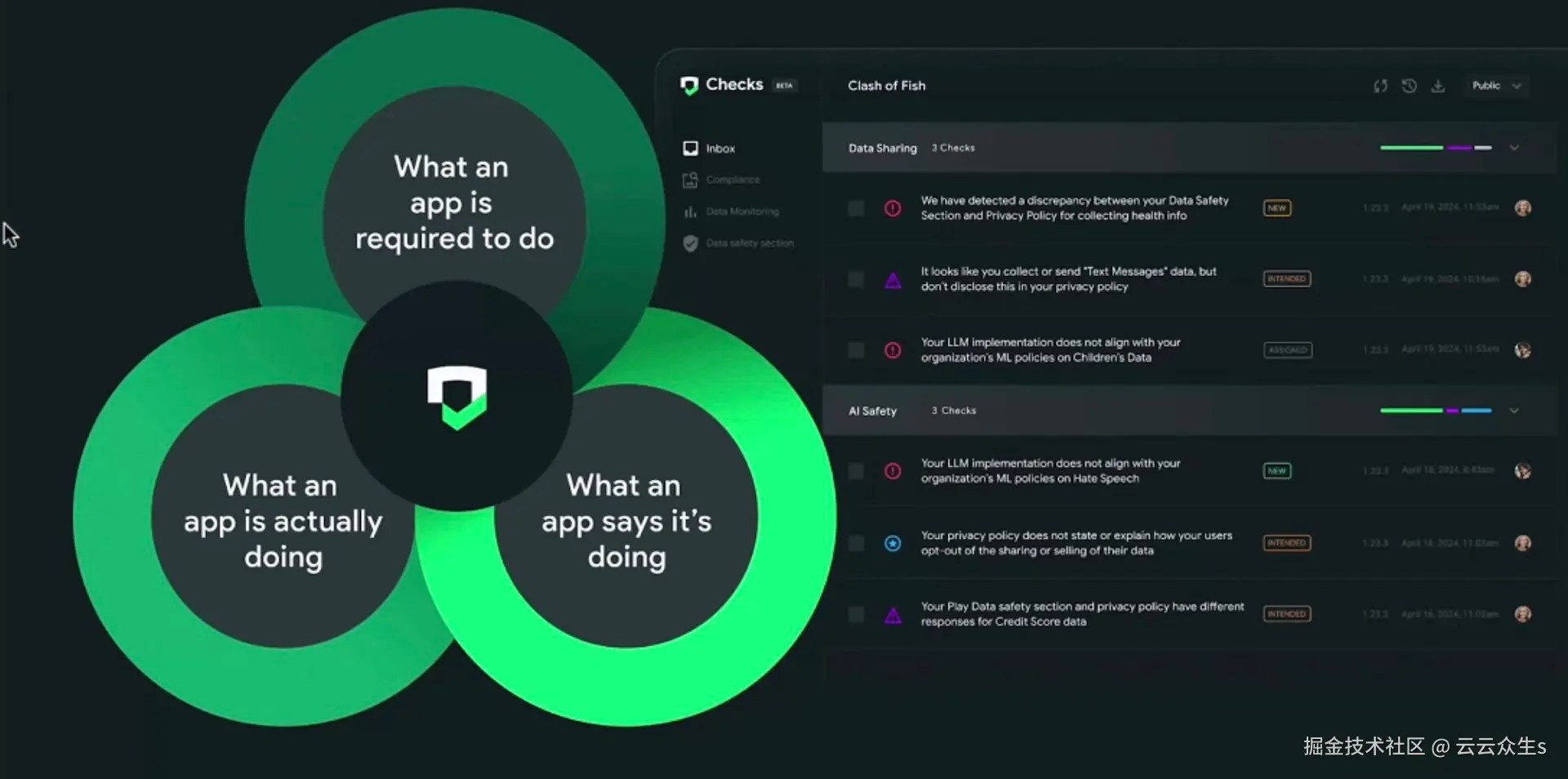Click blue star icon on opt-out privacy row
Viewport: 1568px width, 779px height.
[893, 543]
